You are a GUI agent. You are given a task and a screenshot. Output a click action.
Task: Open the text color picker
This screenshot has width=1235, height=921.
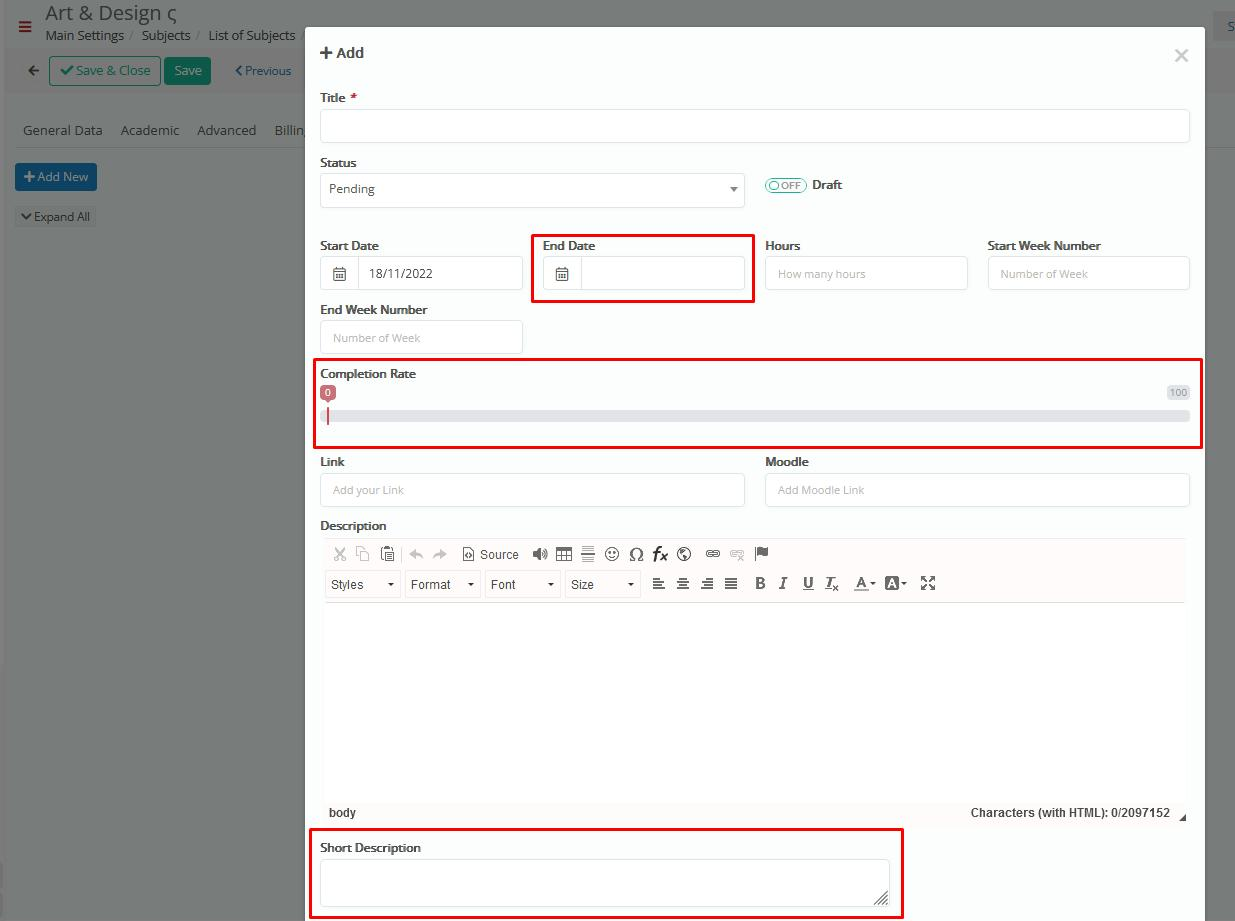864,584
